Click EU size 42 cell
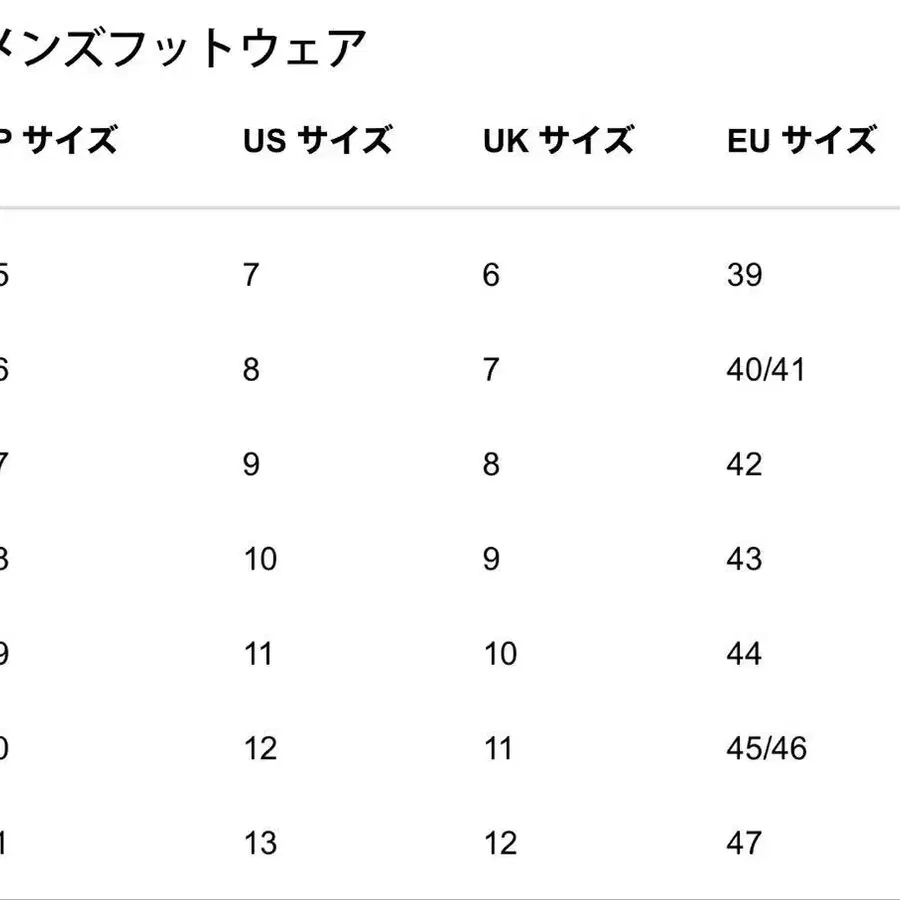 [x=745, y=465]
